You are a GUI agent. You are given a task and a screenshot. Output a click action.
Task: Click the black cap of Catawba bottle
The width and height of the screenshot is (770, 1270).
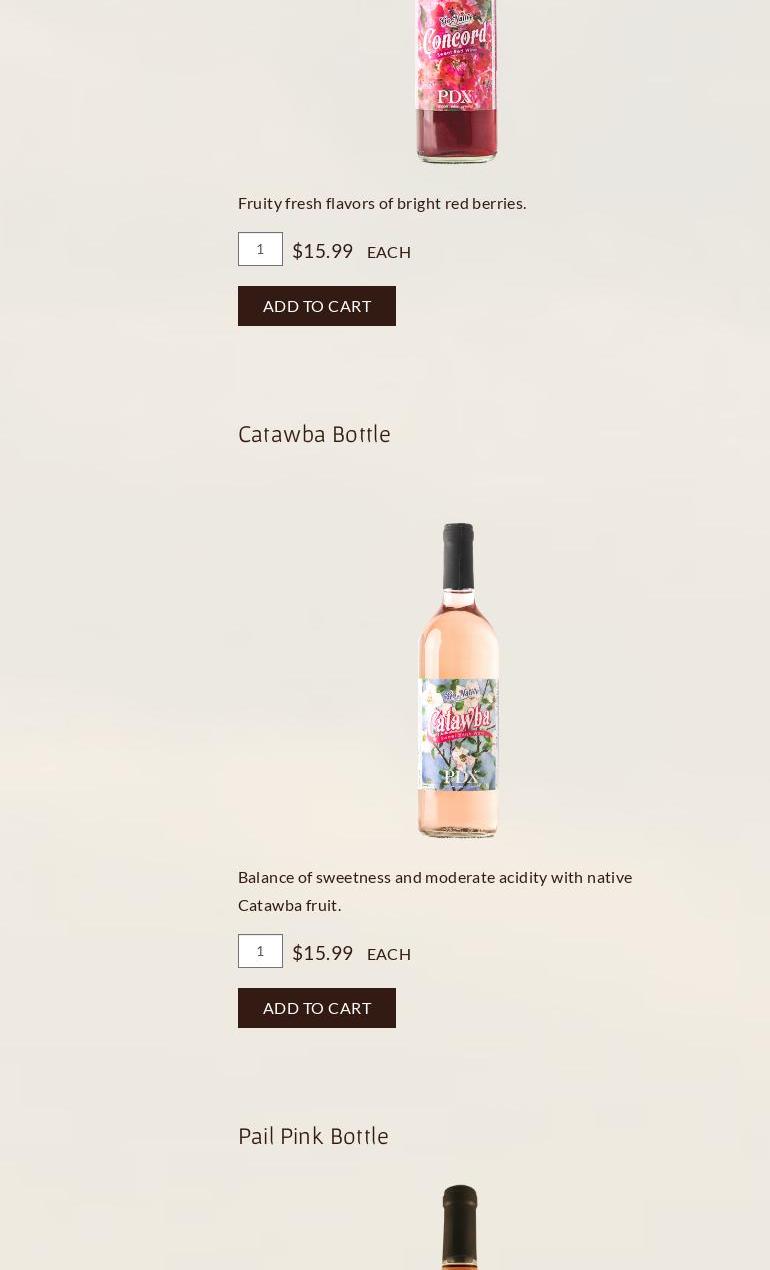pos(458,555)
